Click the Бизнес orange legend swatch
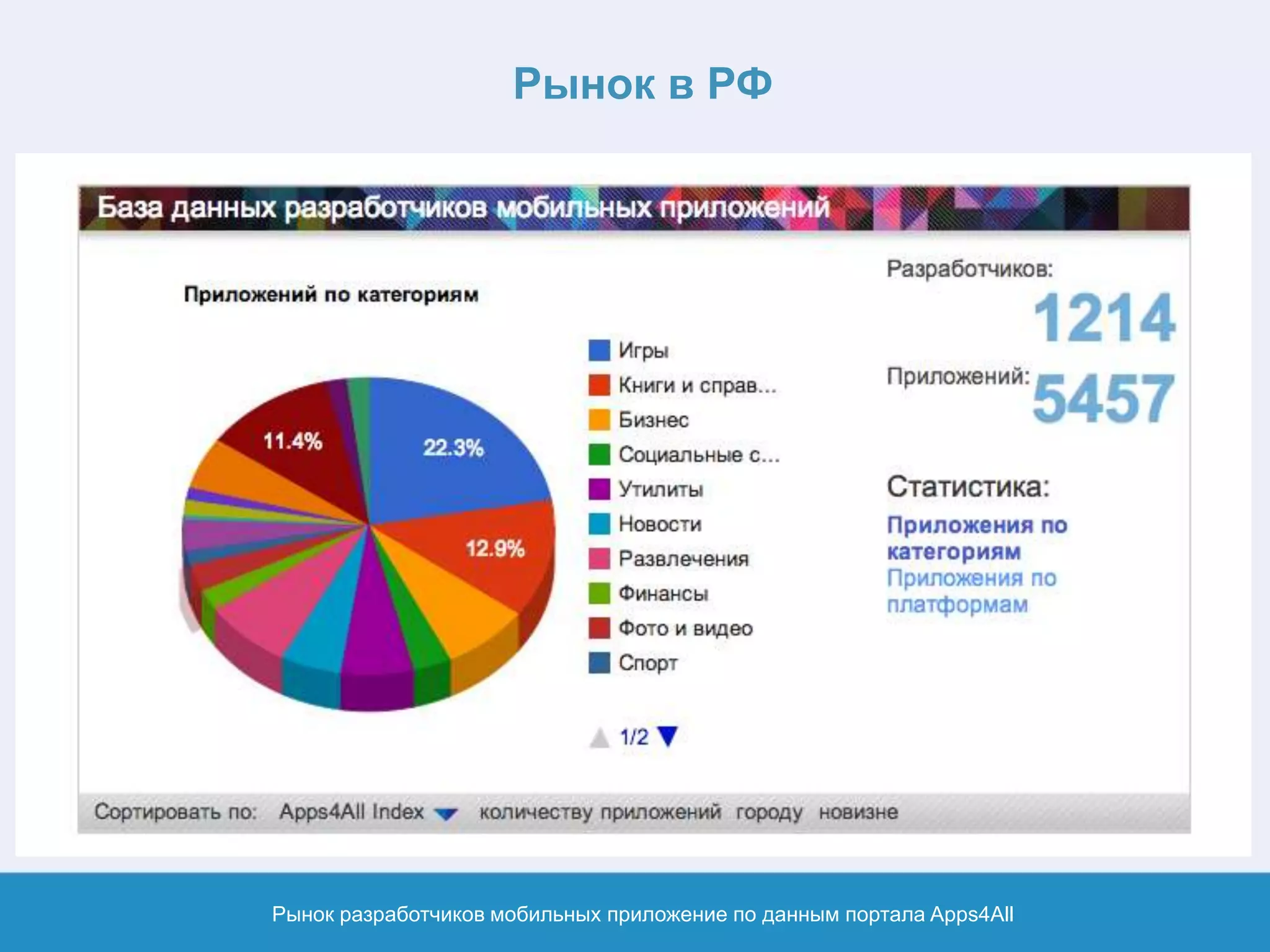The width and height of the screenshot is (1270, 952). 599,420
